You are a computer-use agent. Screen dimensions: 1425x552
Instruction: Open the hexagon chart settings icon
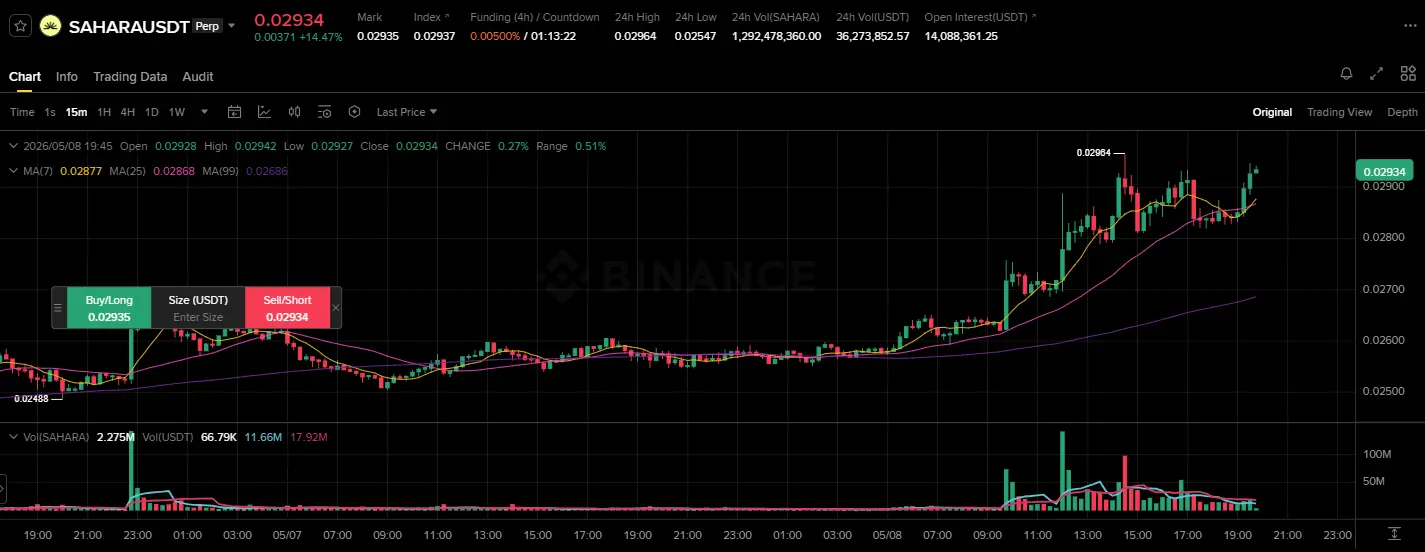click(x=354, y=112)
